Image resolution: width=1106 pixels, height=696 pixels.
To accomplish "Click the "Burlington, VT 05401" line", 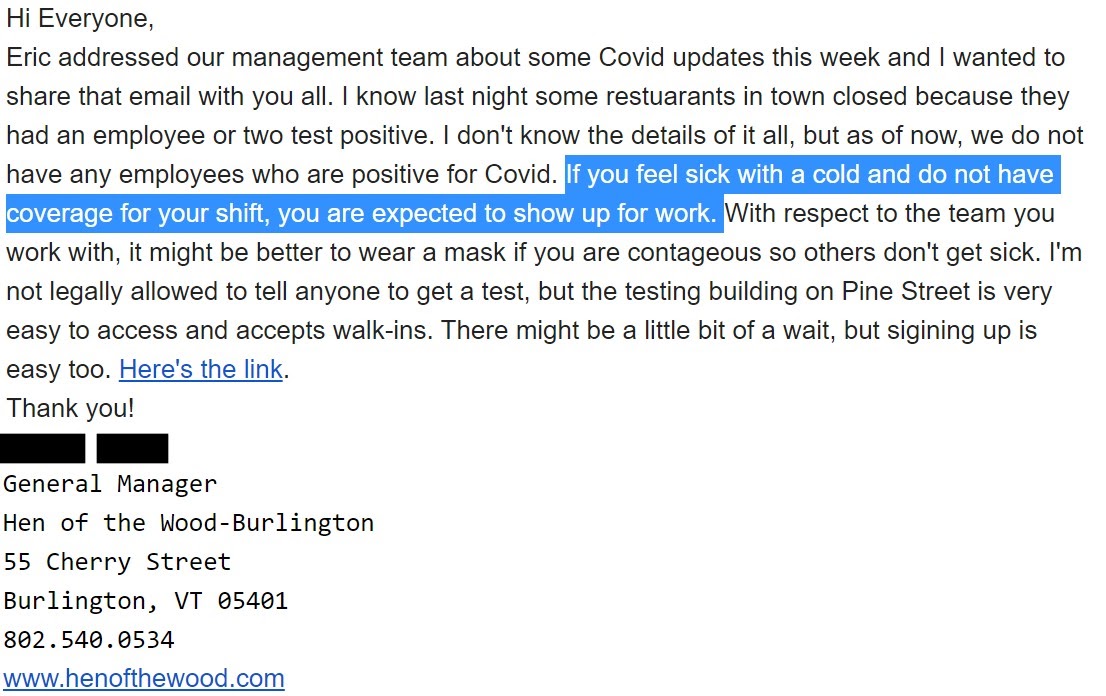I will click(x=145, y=601).
